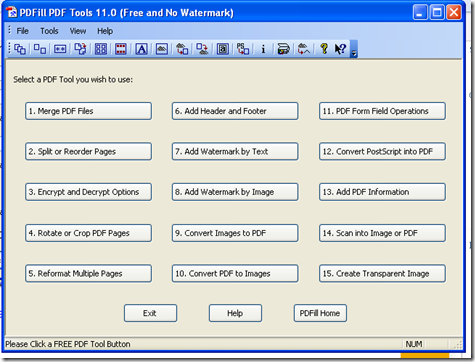Click the window resize grip corner
Image resolution: width=475 pixels, height=362 pixels.
(x=458, y=345)
